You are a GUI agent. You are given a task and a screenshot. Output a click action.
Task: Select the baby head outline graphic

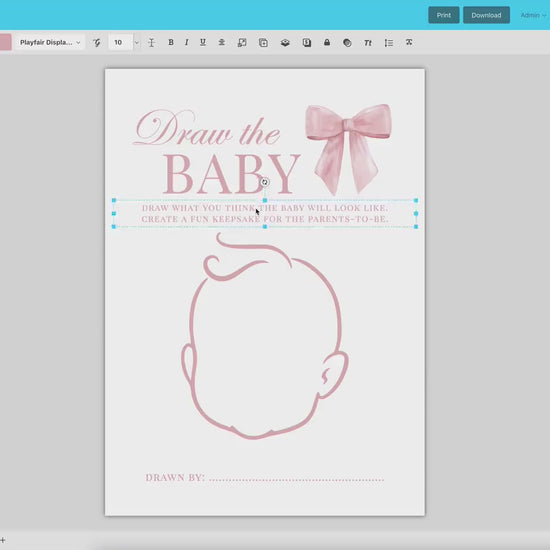click(265, 336)
